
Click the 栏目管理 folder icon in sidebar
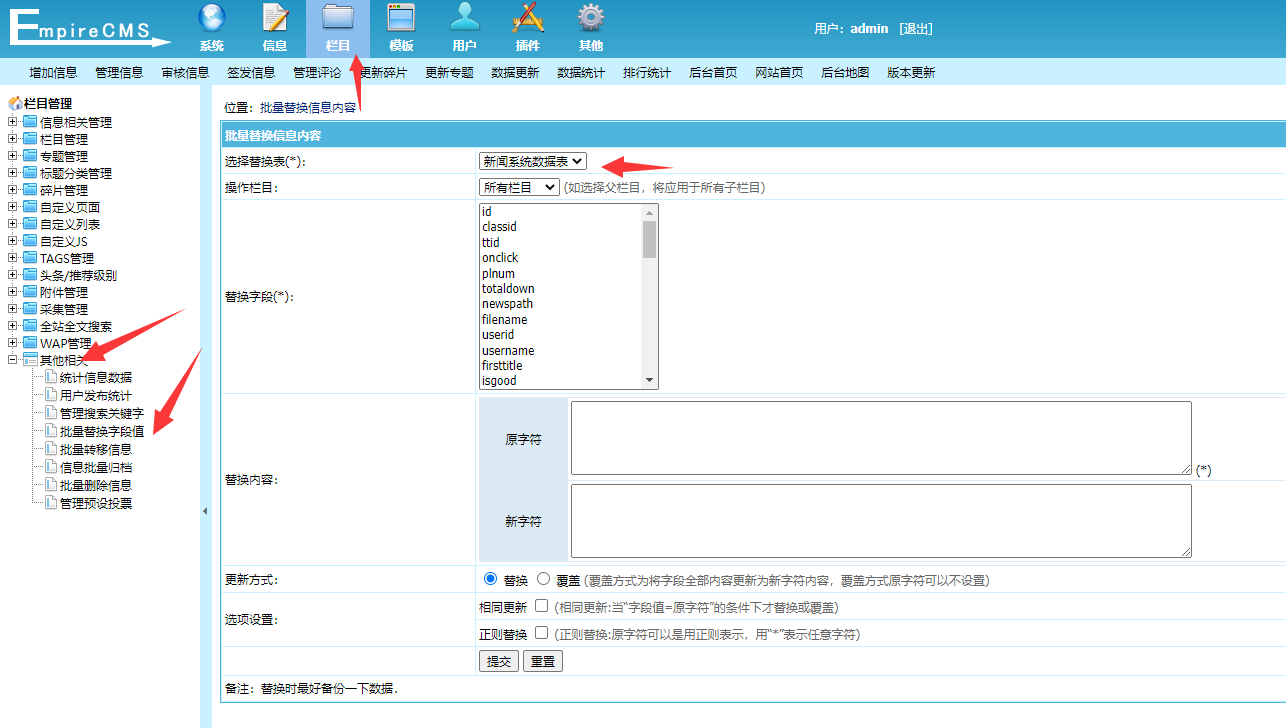click(x=30, y=138)
